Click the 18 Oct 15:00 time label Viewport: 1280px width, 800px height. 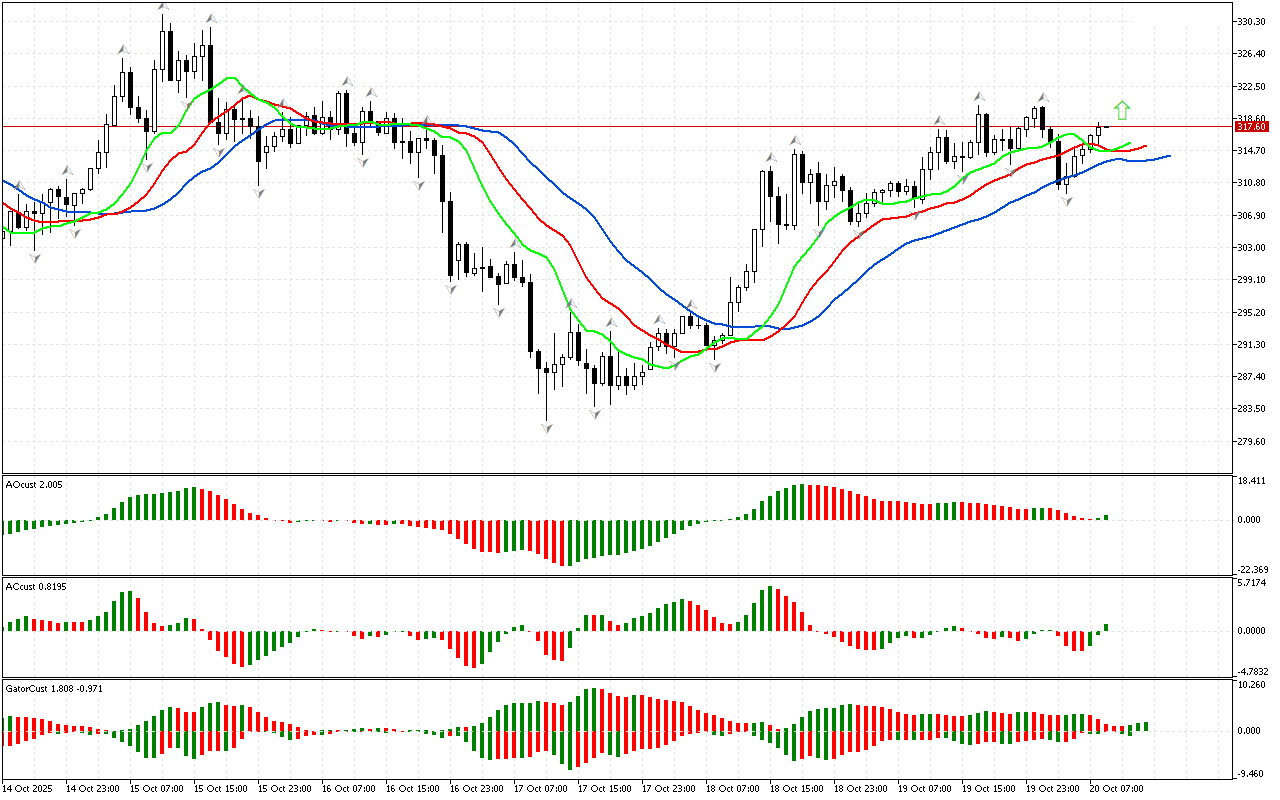pyautogui.click(x=795, y=789)
